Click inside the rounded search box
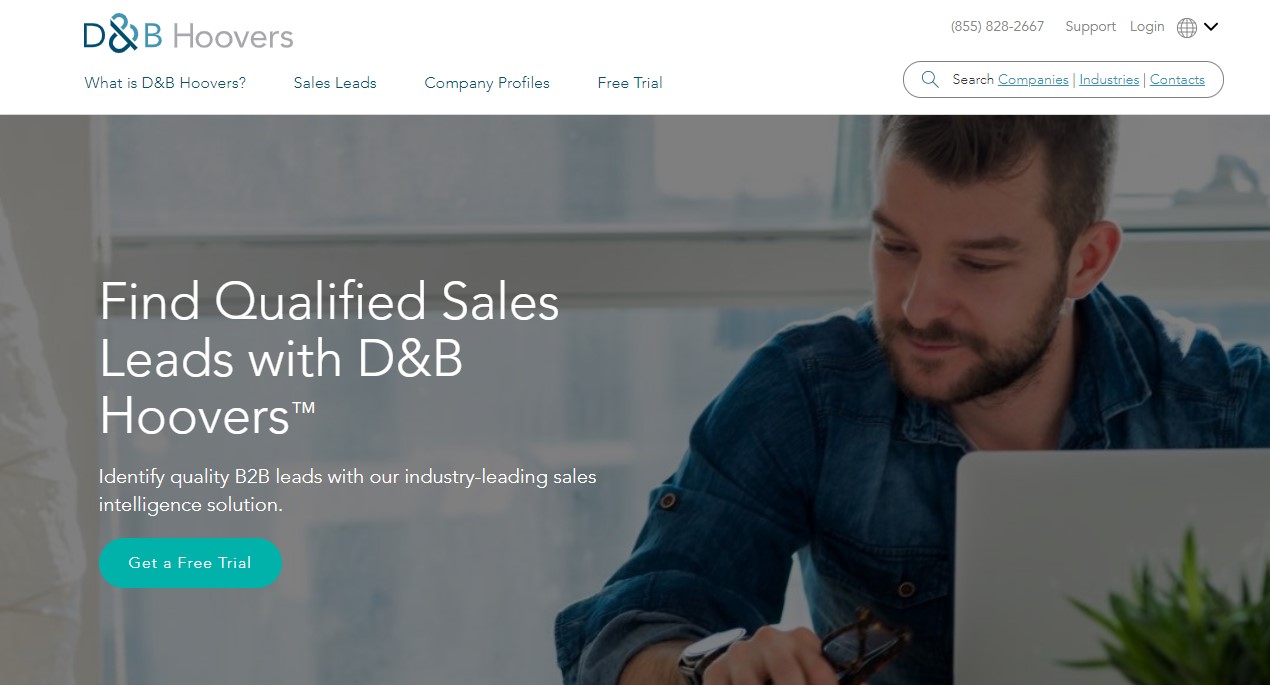 click(1063, 80)
